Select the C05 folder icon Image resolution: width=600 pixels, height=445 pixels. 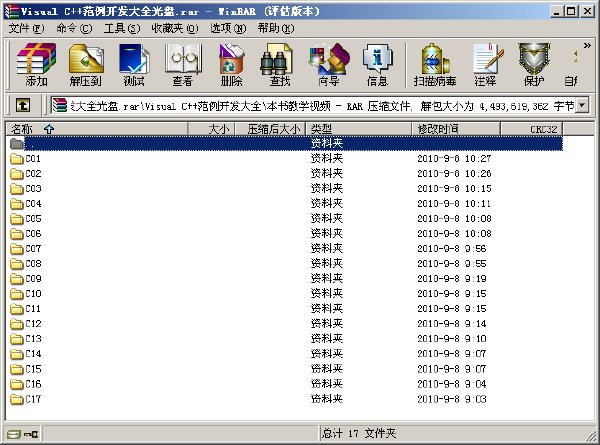(x=16, y=218)
